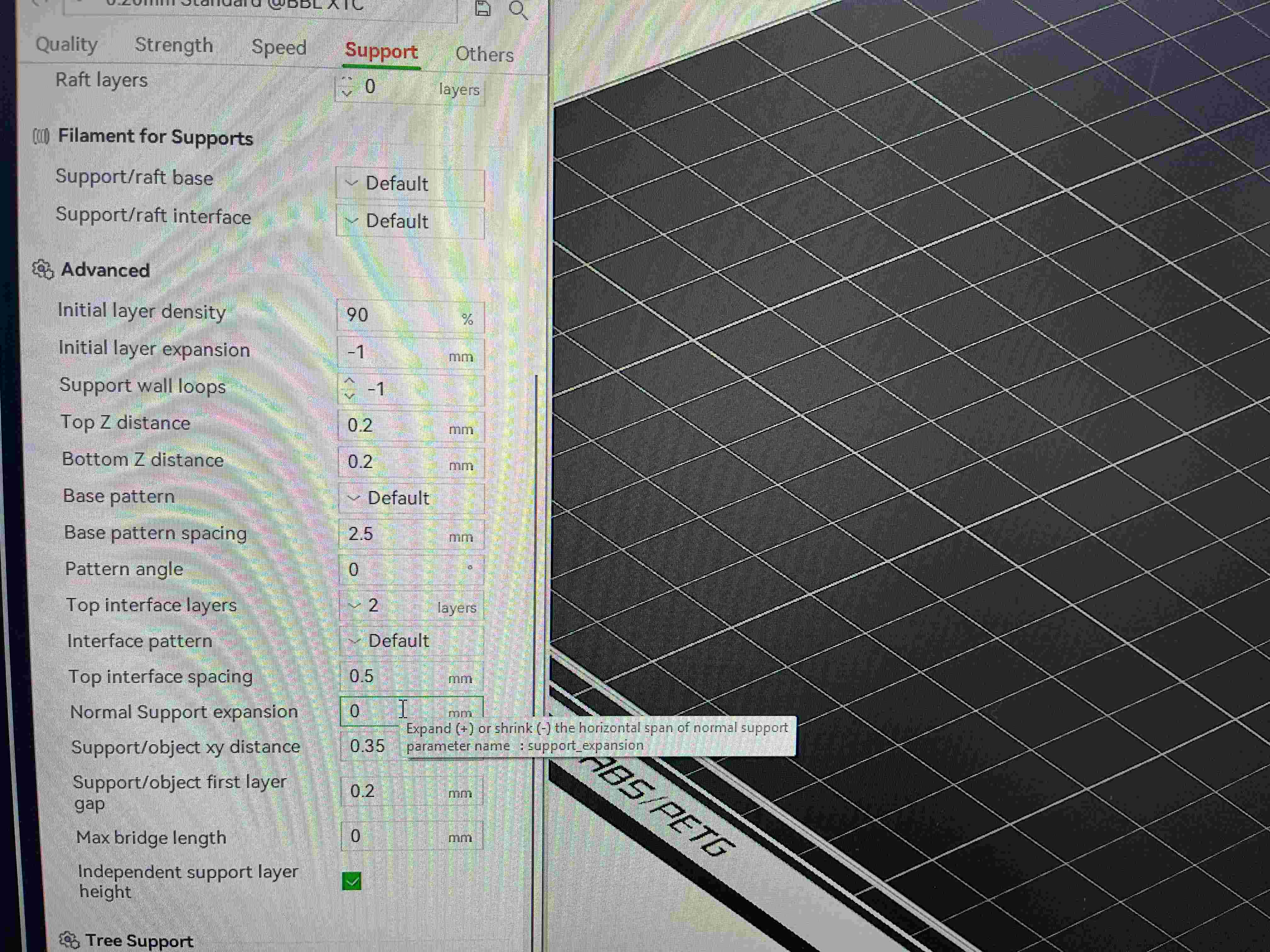Switch to the Others tab

484,54
